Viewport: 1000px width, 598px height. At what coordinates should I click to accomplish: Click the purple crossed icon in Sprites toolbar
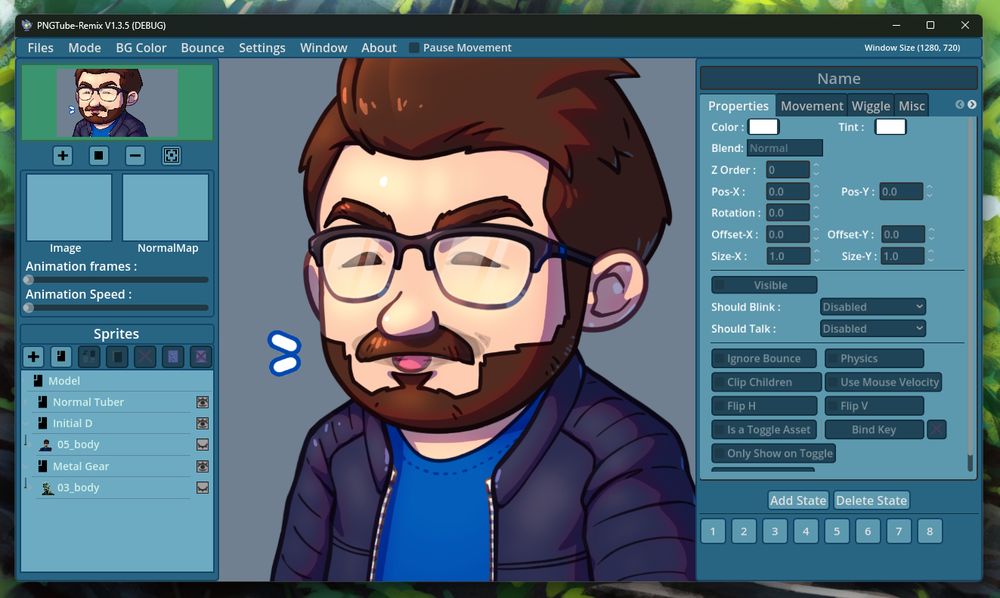click(x=201, y=357)
